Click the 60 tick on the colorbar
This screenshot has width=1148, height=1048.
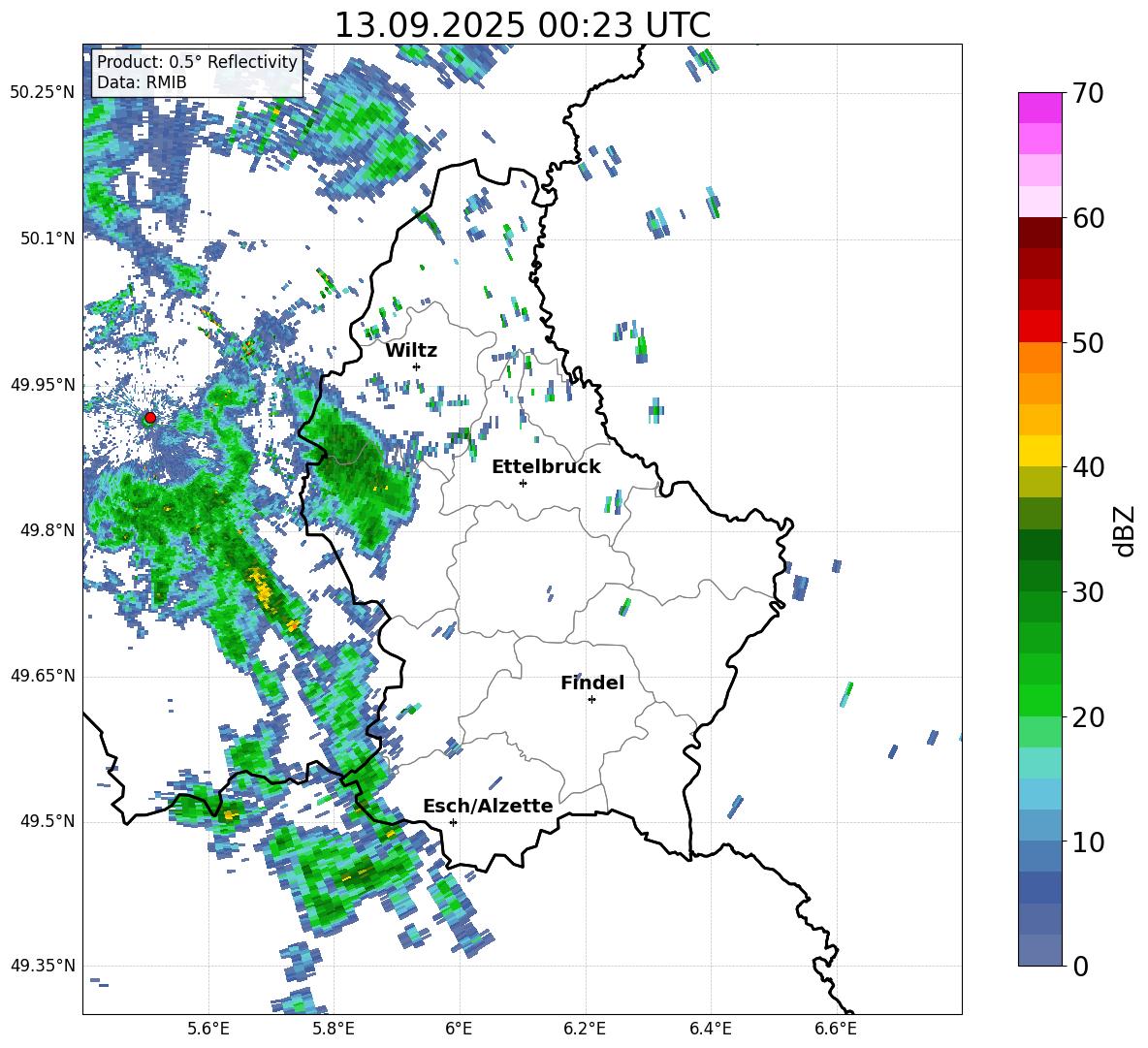click(1088, 218)
